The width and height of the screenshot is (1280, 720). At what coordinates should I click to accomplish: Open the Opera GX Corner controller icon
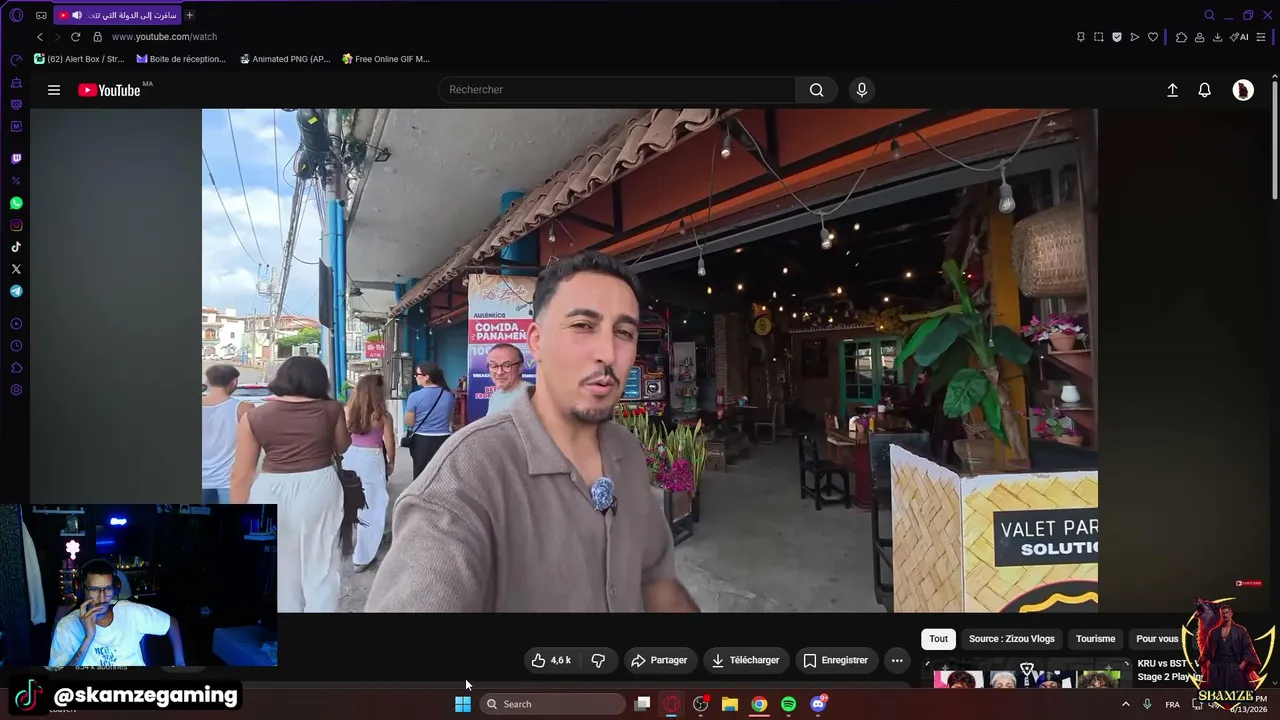[x=41, y=15]
